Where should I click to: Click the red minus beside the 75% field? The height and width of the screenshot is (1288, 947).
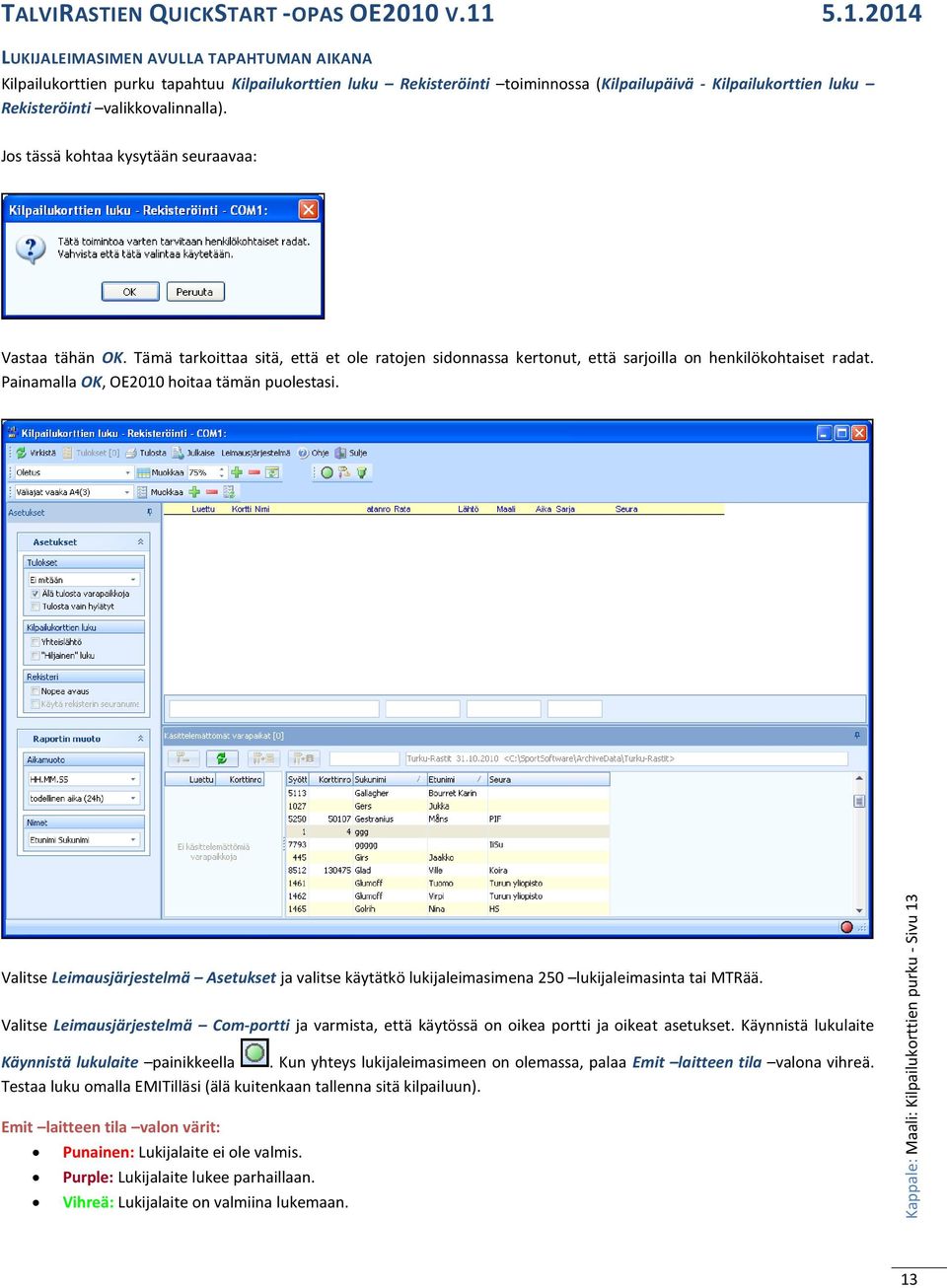(x=254, y=472)
